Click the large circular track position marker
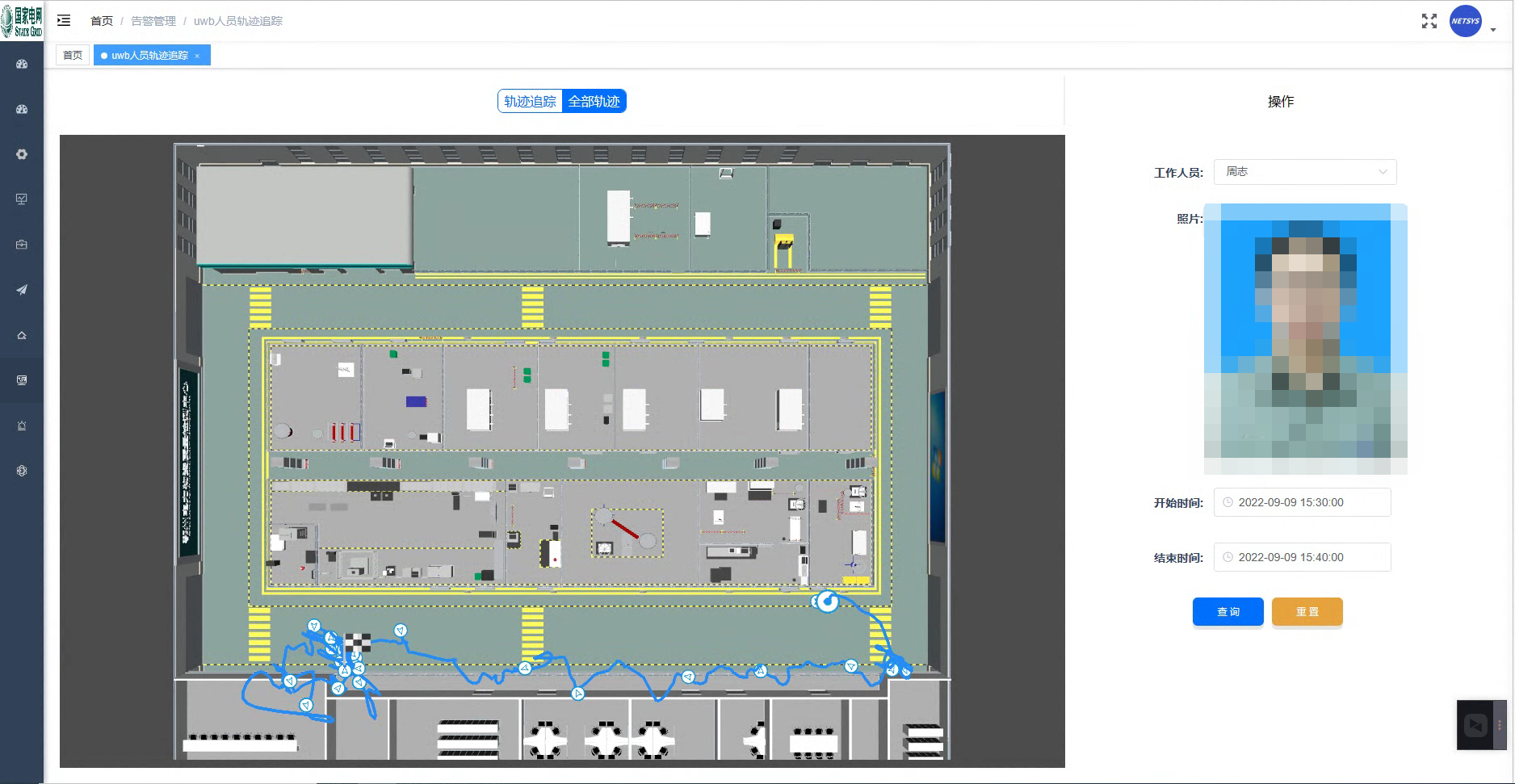This screenshot has width=1515, height=784. click(827, 602)
